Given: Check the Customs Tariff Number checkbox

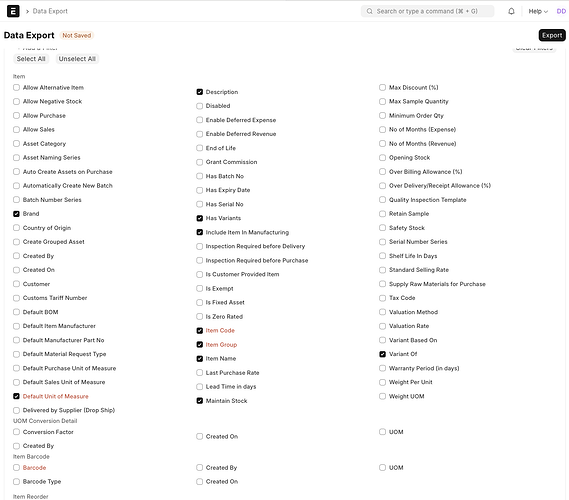Looking at the screenshot, I should (16, 298).
